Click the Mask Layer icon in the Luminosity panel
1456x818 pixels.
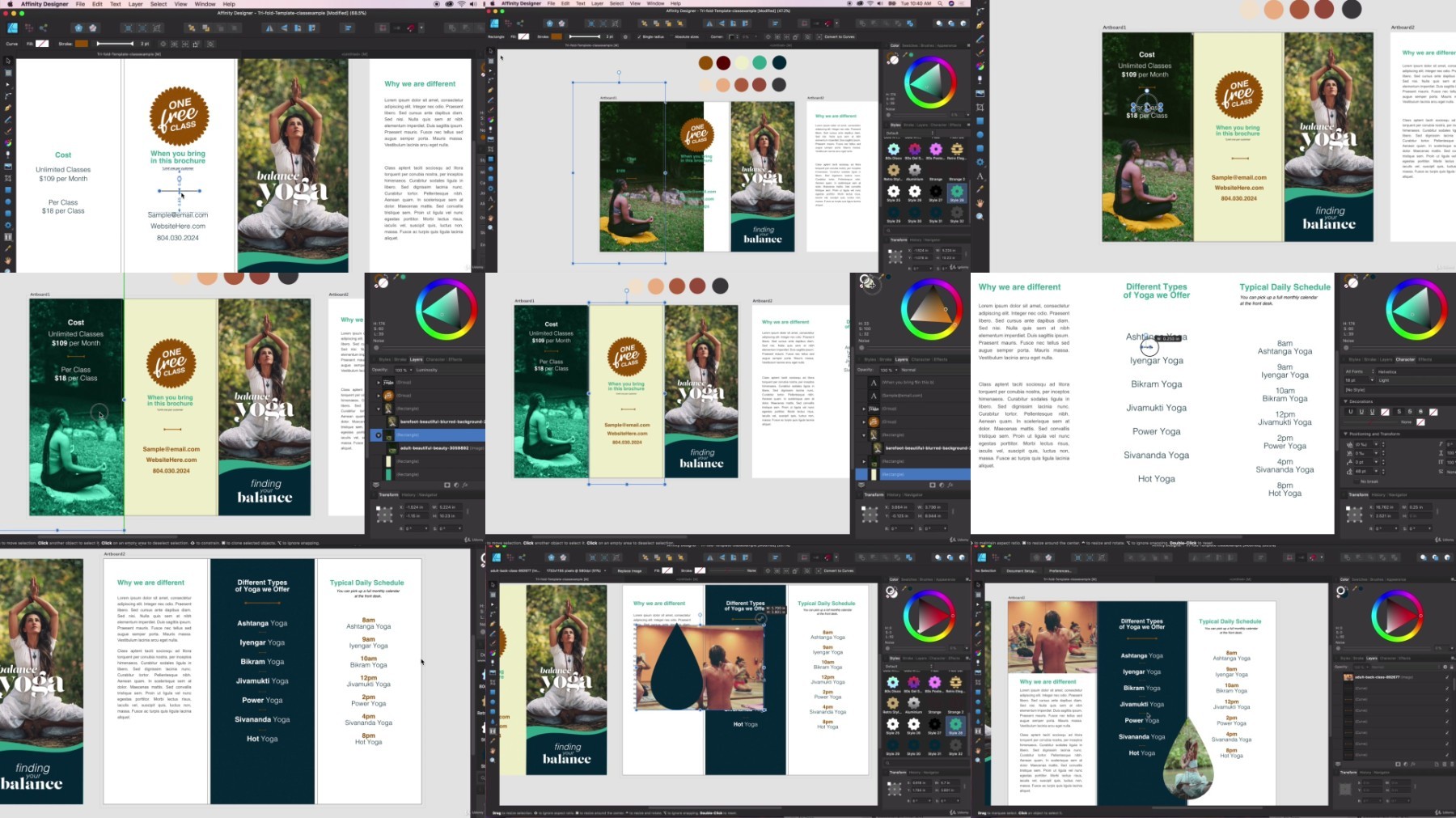[x=447, y=485]
